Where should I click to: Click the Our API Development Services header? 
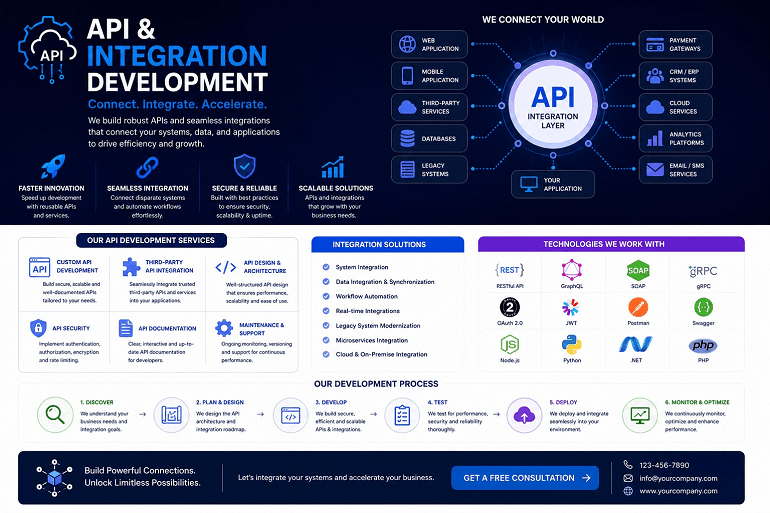[151, 240]
